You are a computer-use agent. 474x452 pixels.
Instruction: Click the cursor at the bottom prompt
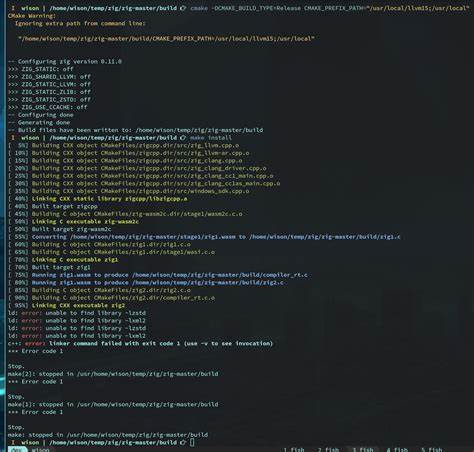pos(192,442)
